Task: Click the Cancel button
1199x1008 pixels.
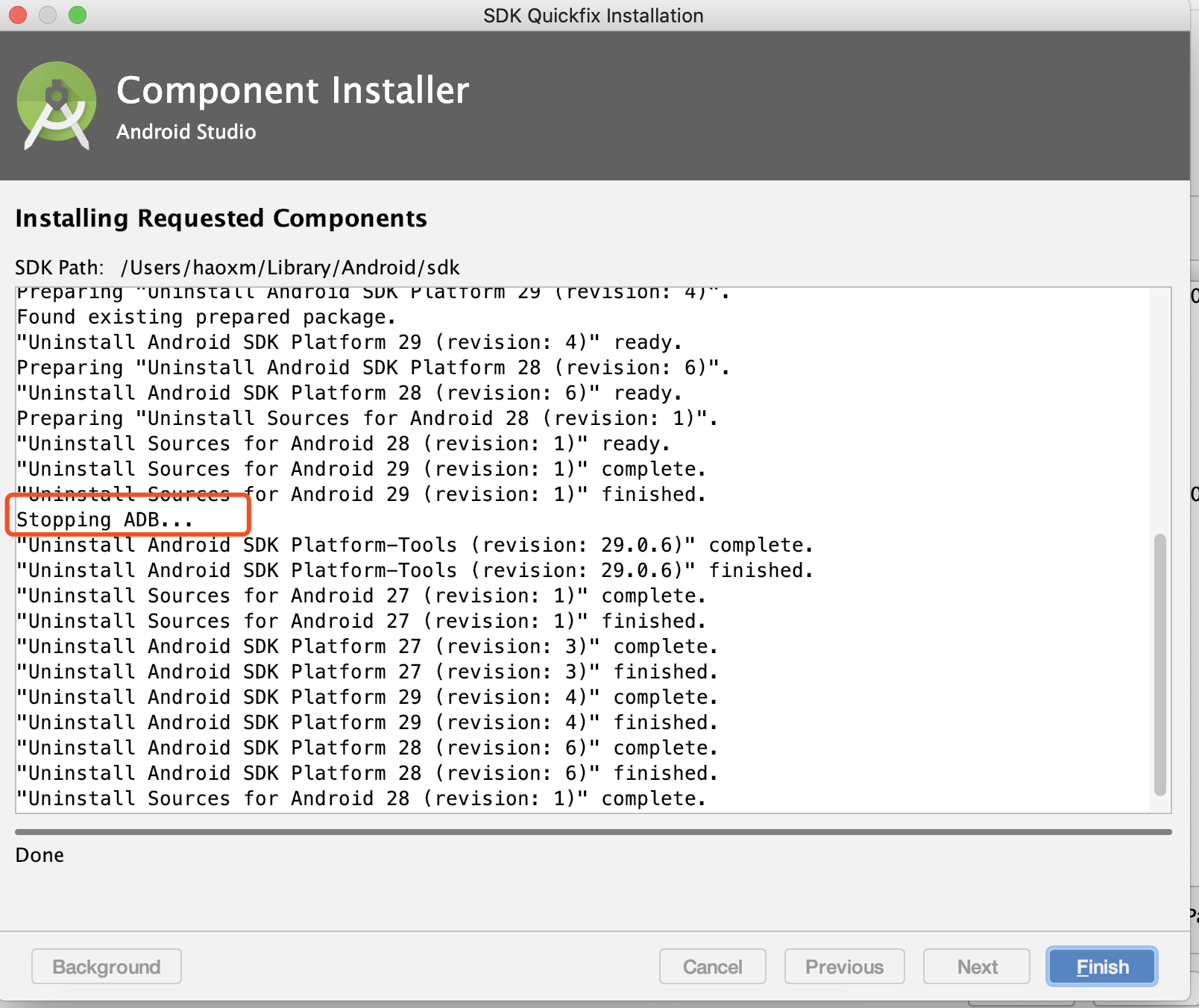Action: [x=712, y=966]
